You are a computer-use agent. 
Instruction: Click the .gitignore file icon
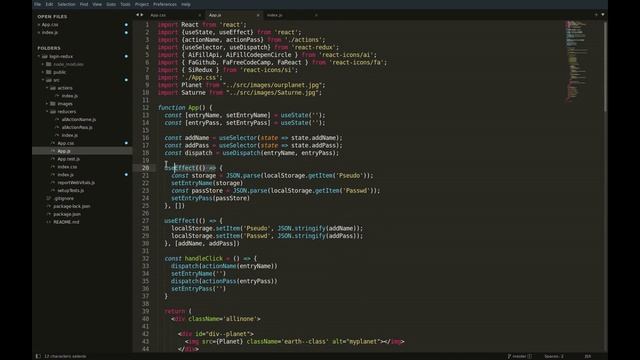(49, 198)
